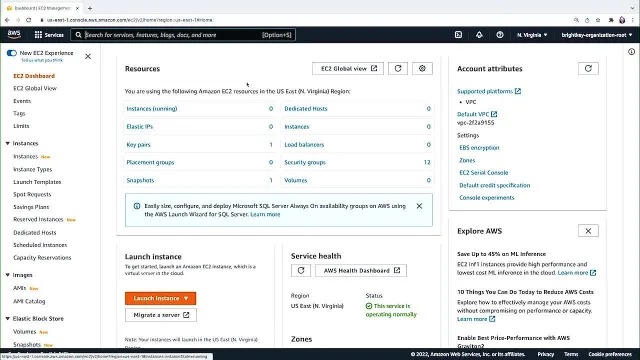
Task: Click the EC2 Global view button
Action: tap(348, 69)
